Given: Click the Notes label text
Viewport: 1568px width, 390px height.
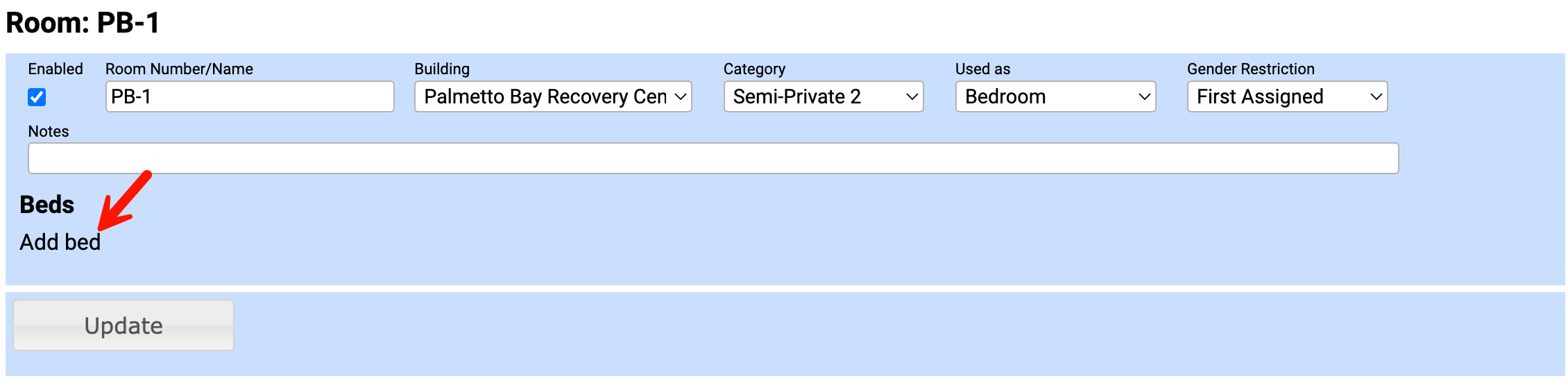Looking at the screenshot, I should pos(49,131).
